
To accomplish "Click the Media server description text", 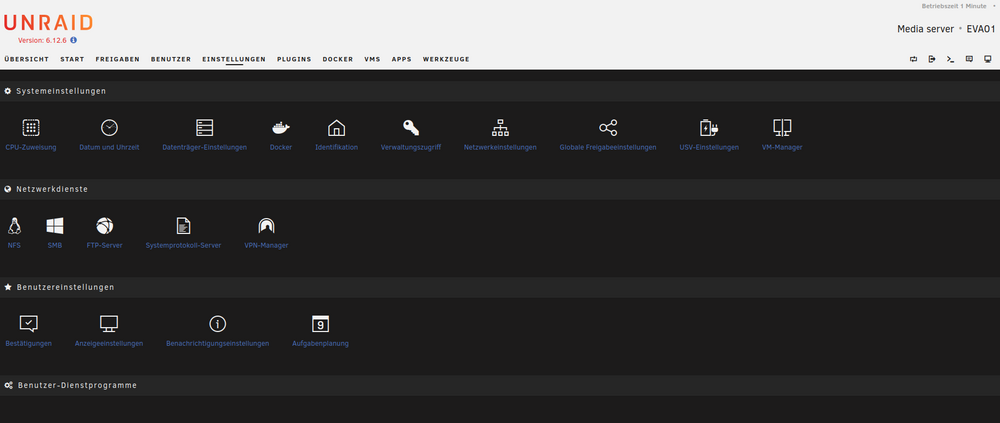I will click(925, 29).
